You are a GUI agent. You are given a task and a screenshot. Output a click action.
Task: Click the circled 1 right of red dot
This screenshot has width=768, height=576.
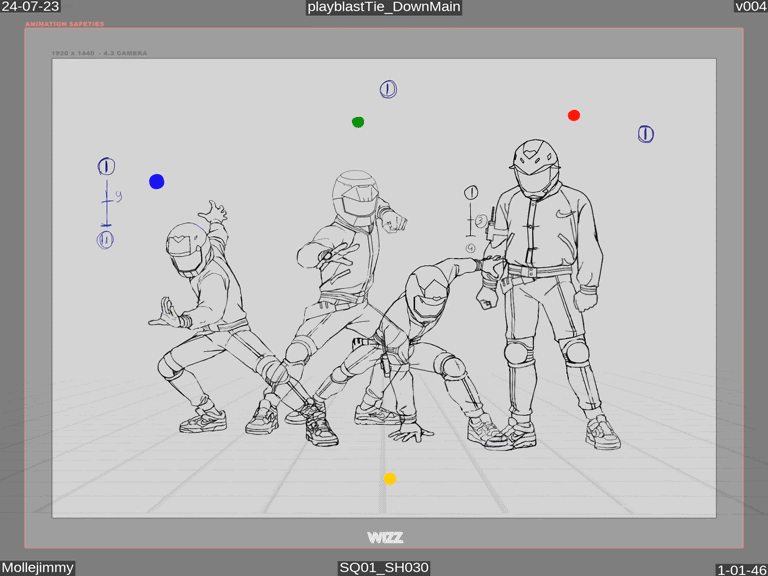click(x=646, y=134)
